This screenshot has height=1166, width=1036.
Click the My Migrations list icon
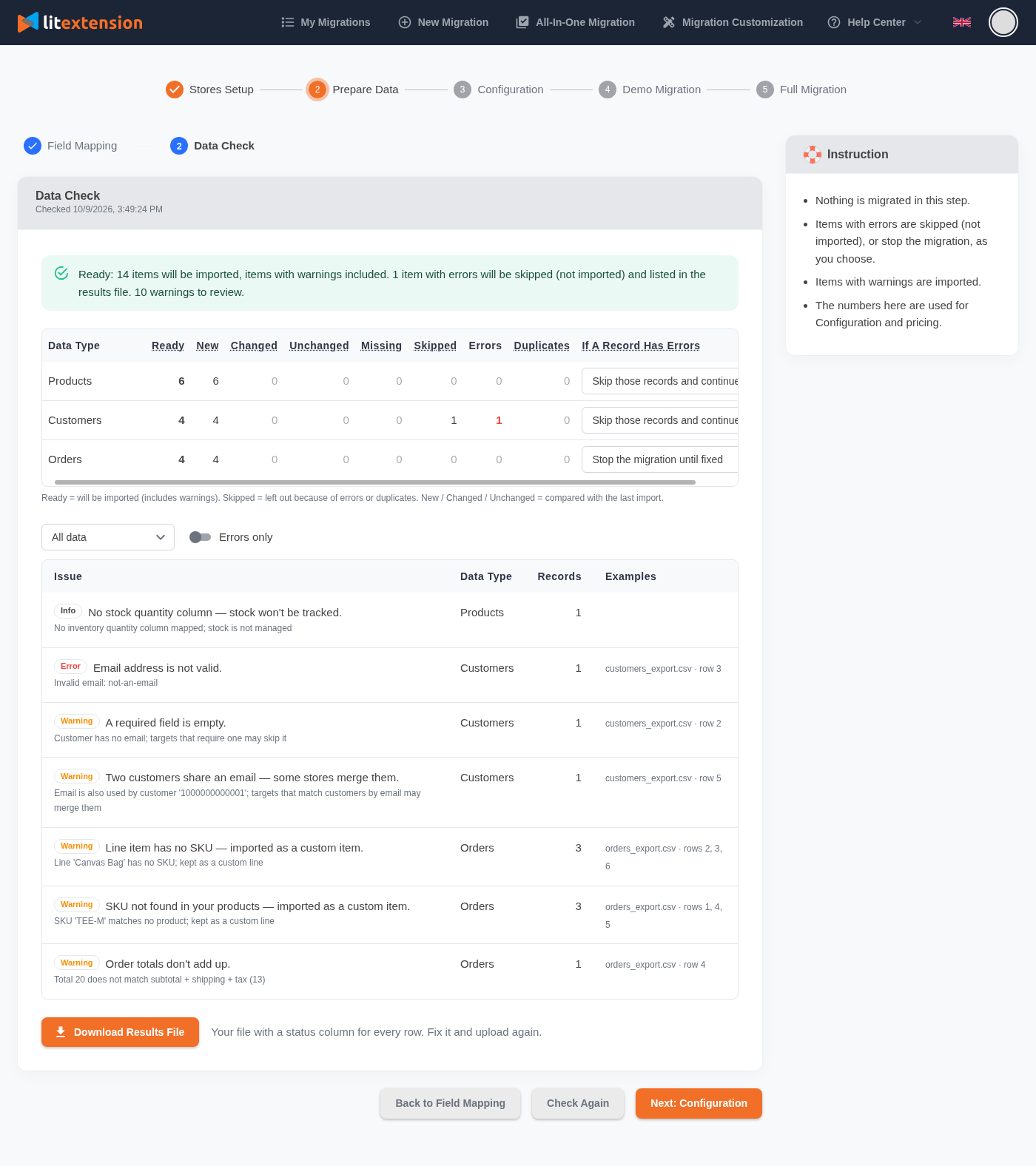click(288, 22)
